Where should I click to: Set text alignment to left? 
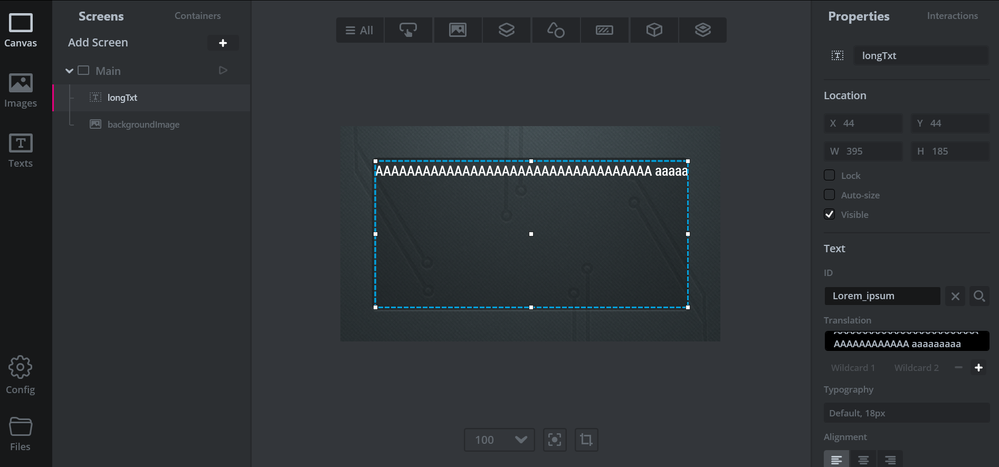[837, 459]
